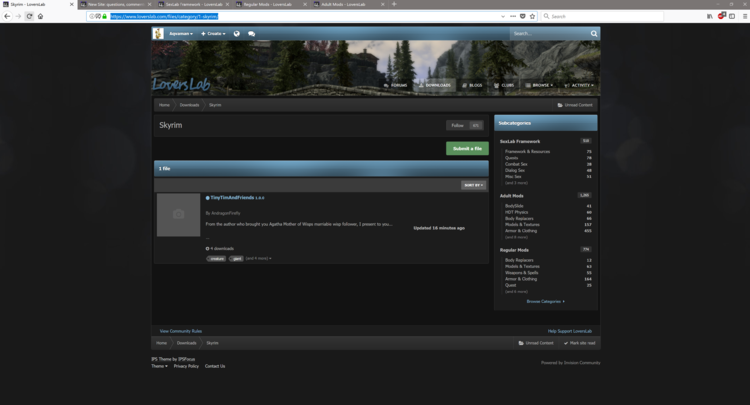Image resolution: width=750 pixels, height=405 pixels.
Task: Click the Downloads link in the top breadcrumb
Action: coord(189,105)
